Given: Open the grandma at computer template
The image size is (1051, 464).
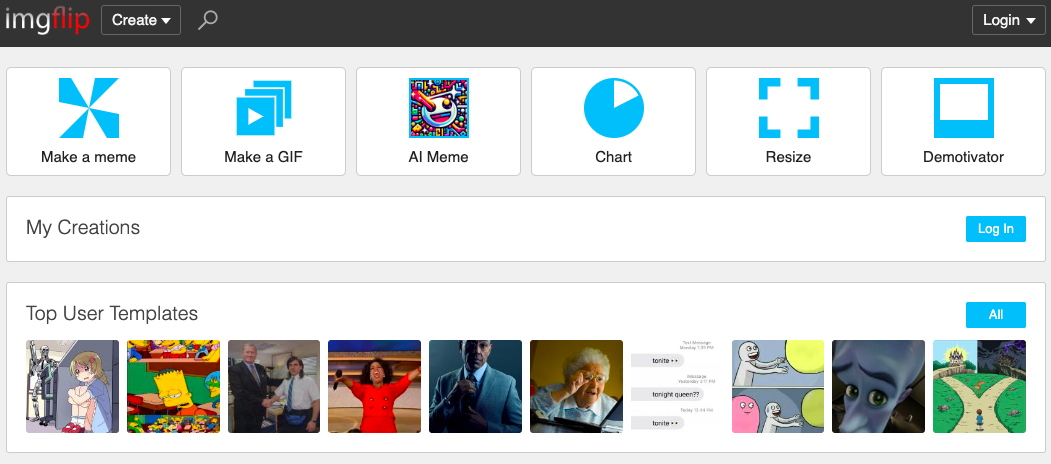Looking at the screenshot, I should tap(576, 386).
